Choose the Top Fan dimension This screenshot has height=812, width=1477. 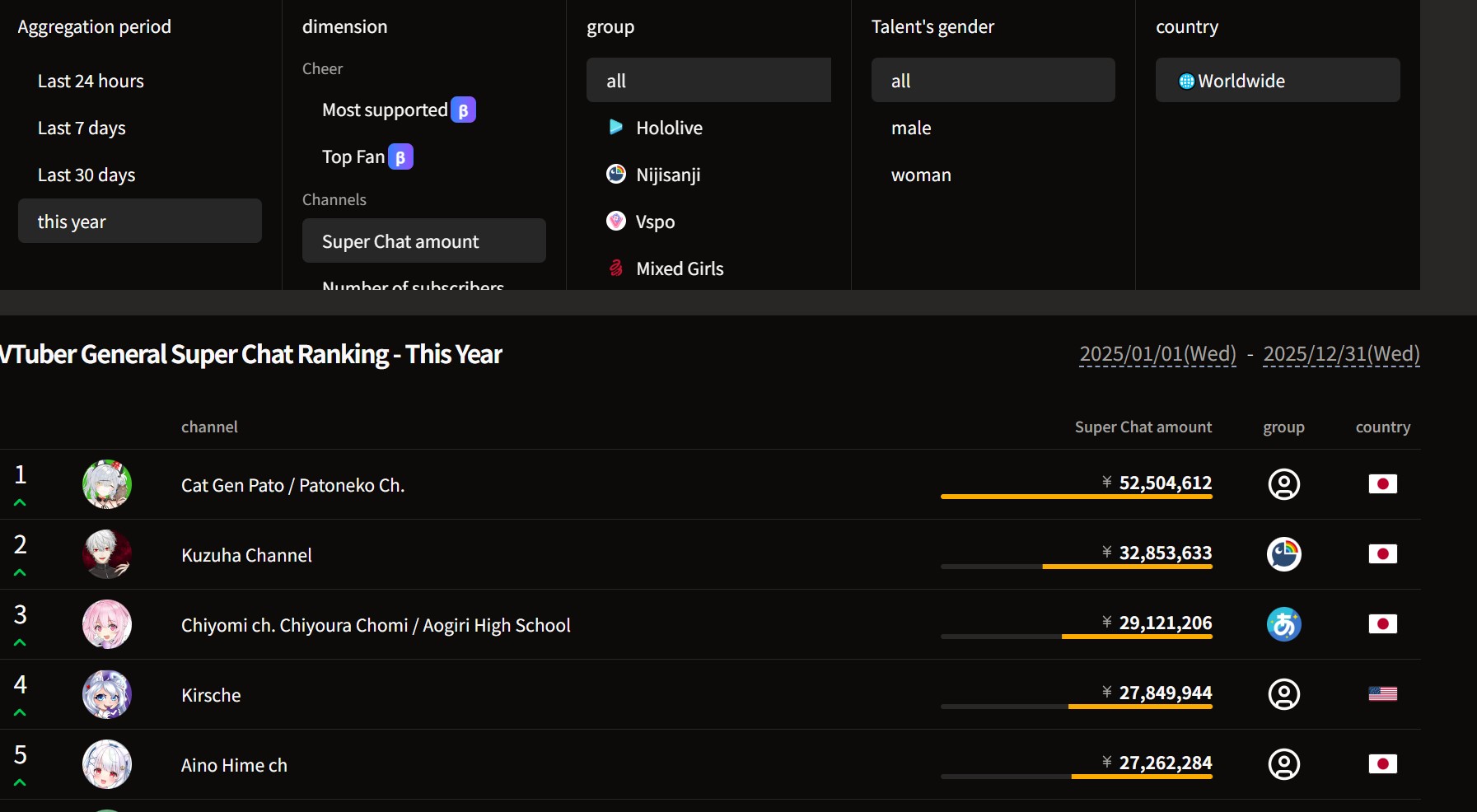(353, 156)
